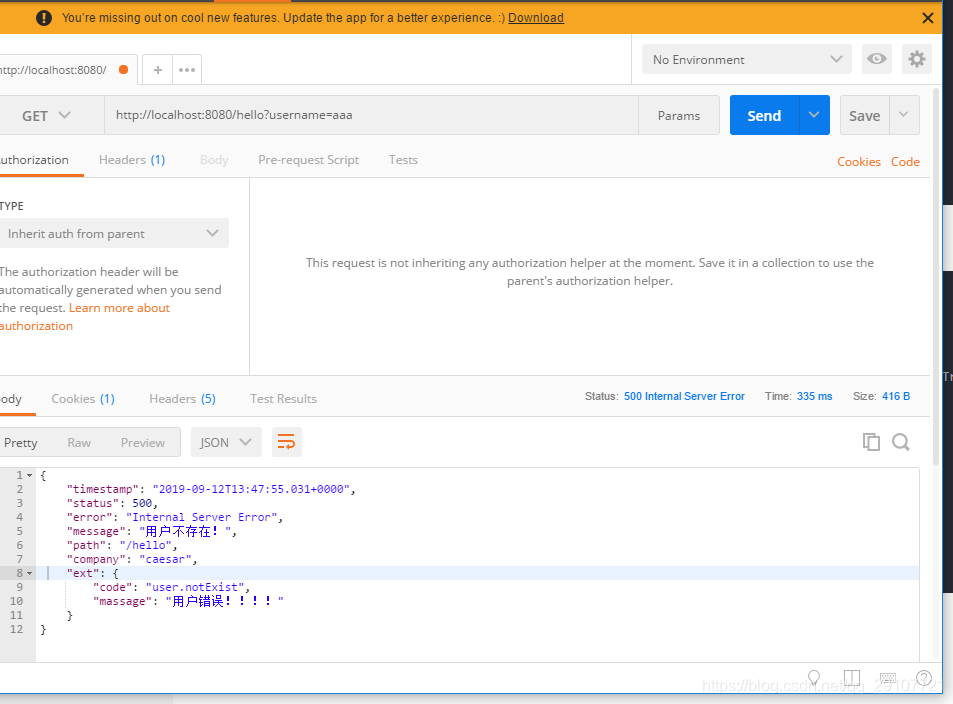Click the "user.notExist" code value
Image resolution: width=953 pixels, height=704 pixels.
(x=194, y=587)
